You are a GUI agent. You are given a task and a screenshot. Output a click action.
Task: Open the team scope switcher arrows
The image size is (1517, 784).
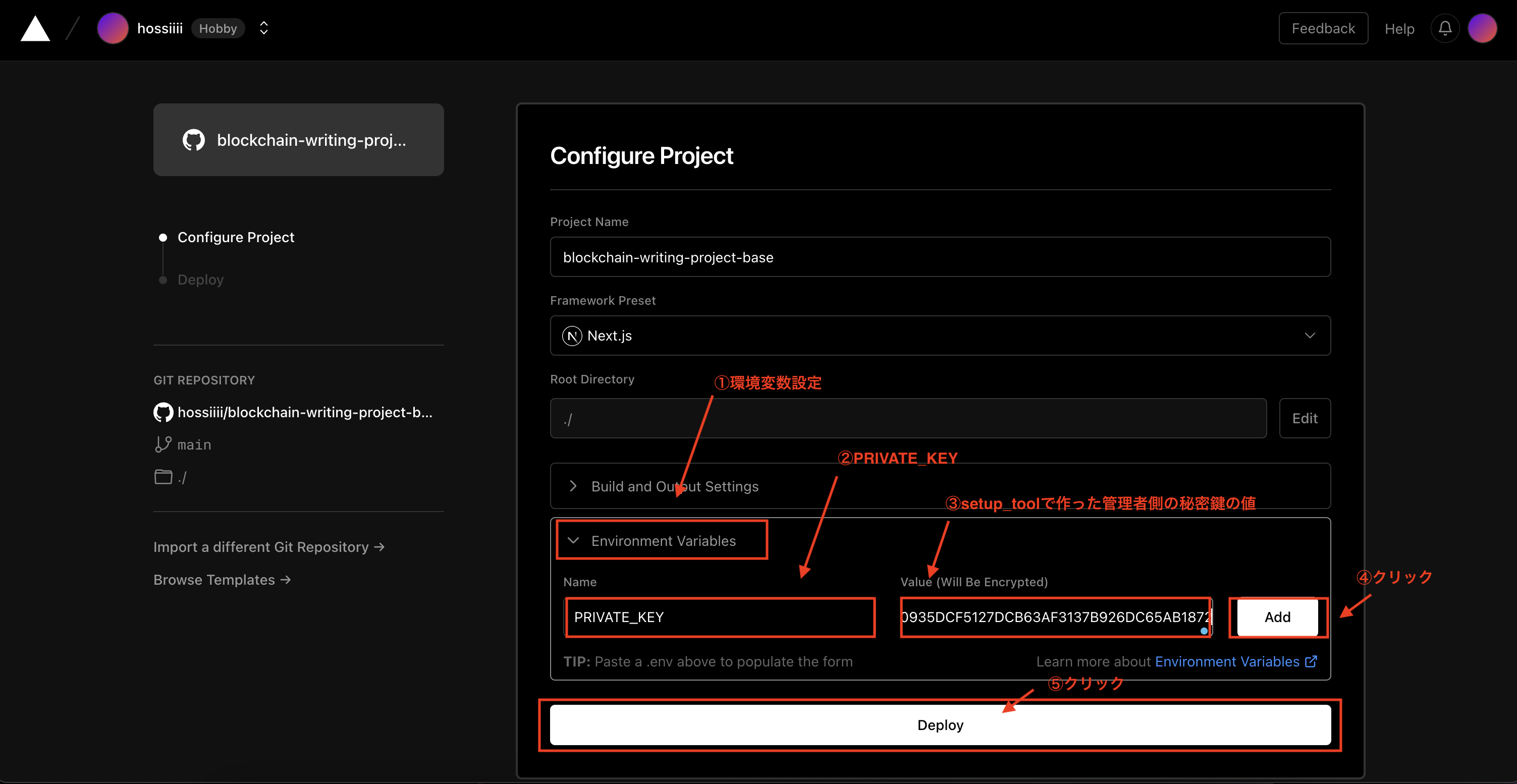tap(264, 28)
